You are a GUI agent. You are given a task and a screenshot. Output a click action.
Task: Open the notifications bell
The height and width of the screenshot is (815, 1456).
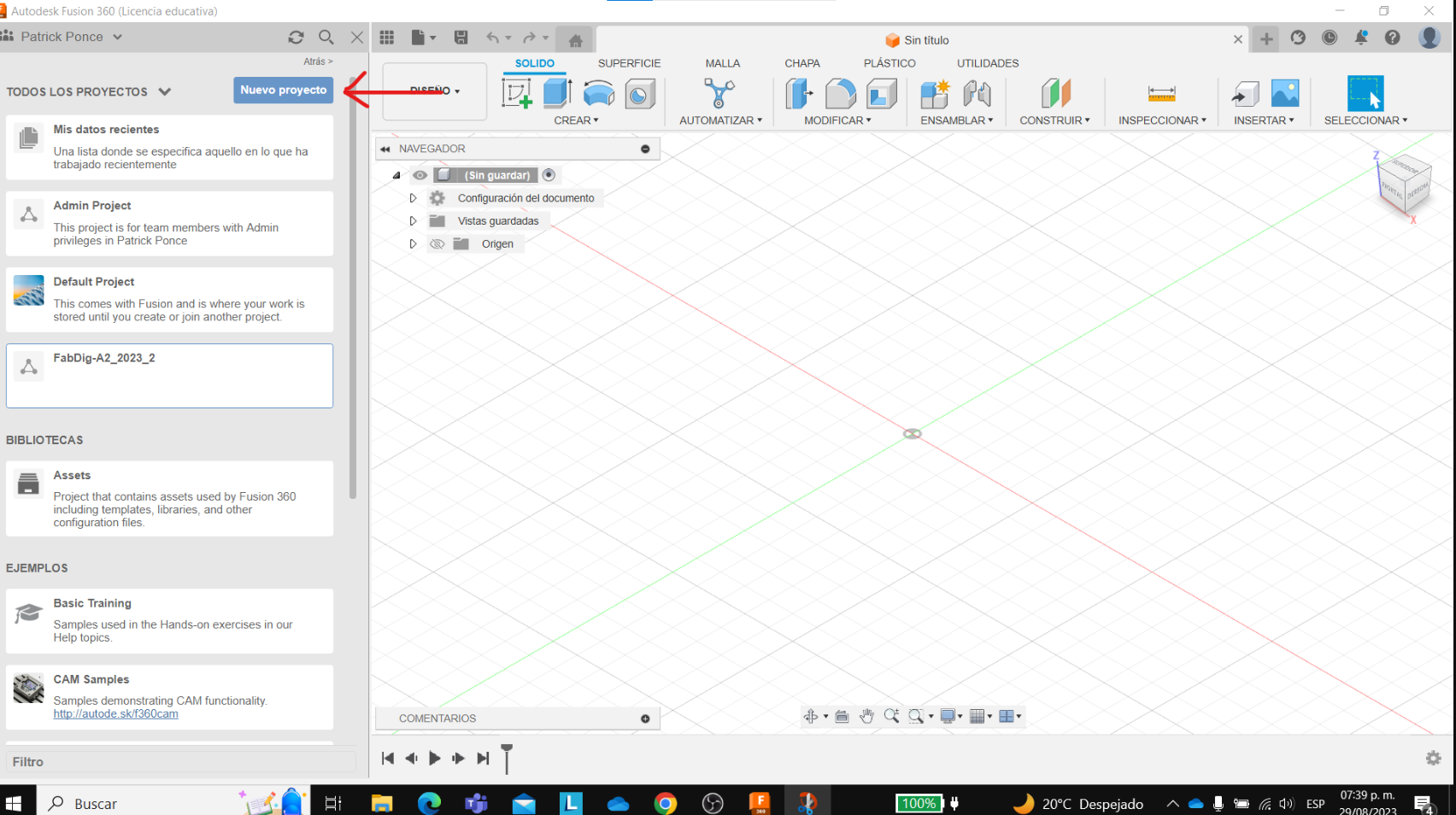[1360, 38]
